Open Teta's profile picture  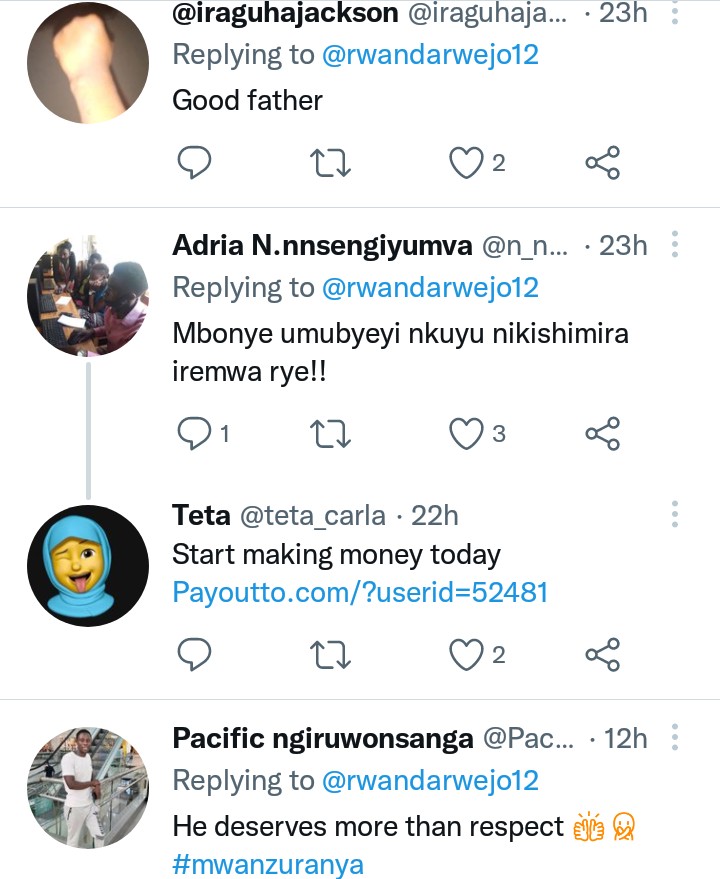(87, 566)
